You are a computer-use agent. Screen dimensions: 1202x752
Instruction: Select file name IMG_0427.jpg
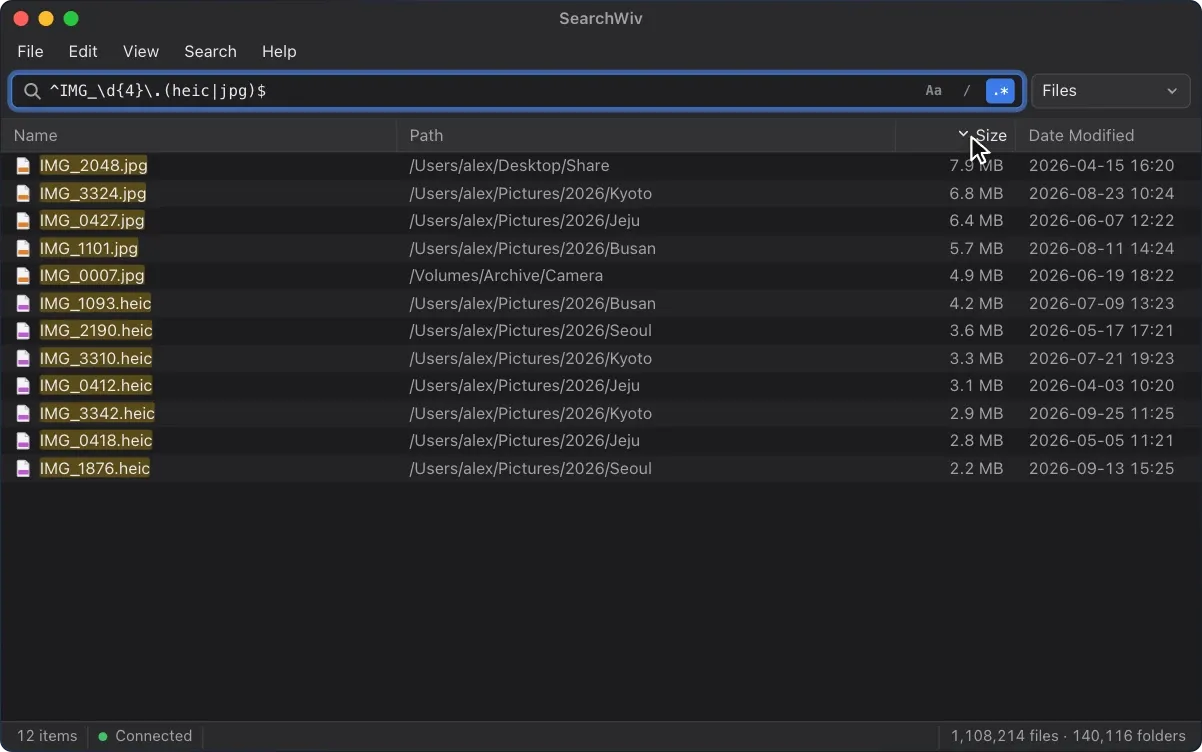coord(92,221)
